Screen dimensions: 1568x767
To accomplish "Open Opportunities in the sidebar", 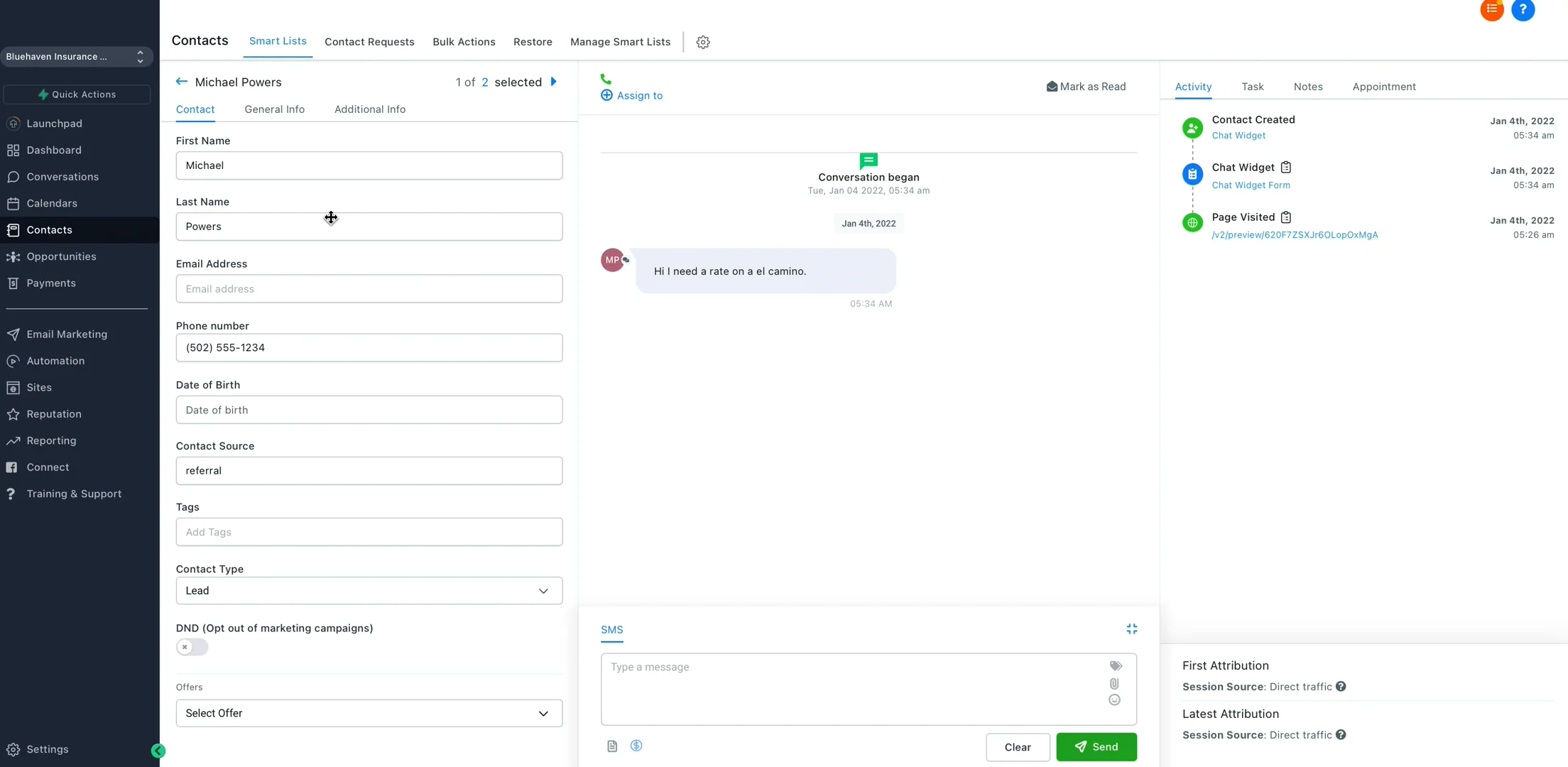I will 61,256.
